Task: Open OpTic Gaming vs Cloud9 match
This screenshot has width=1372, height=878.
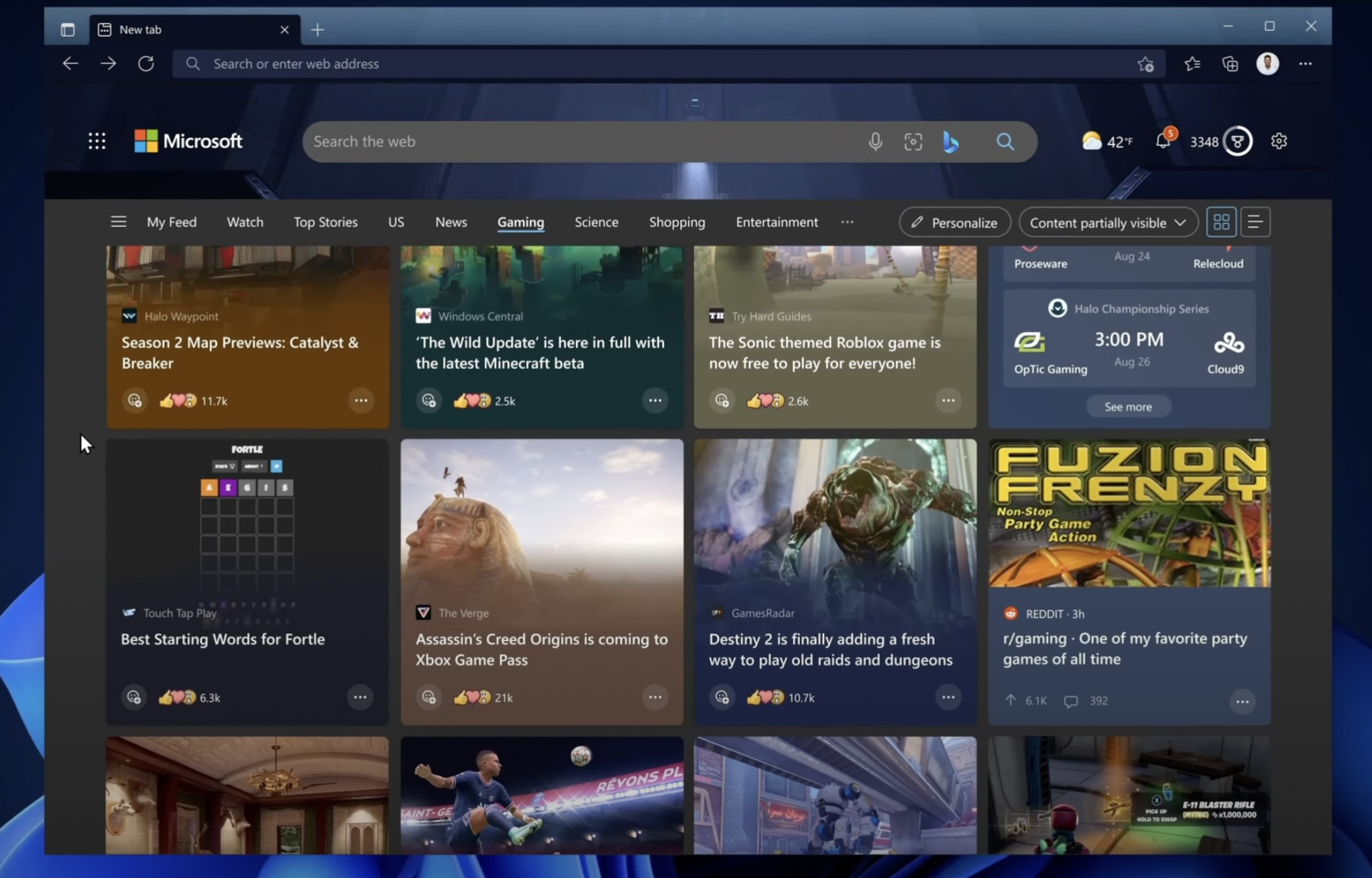Action: point(1129,339)
